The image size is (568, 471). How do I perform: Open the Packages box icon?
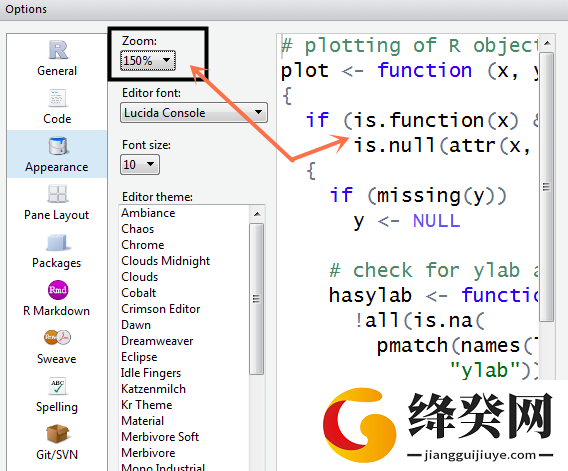(57, 242)
